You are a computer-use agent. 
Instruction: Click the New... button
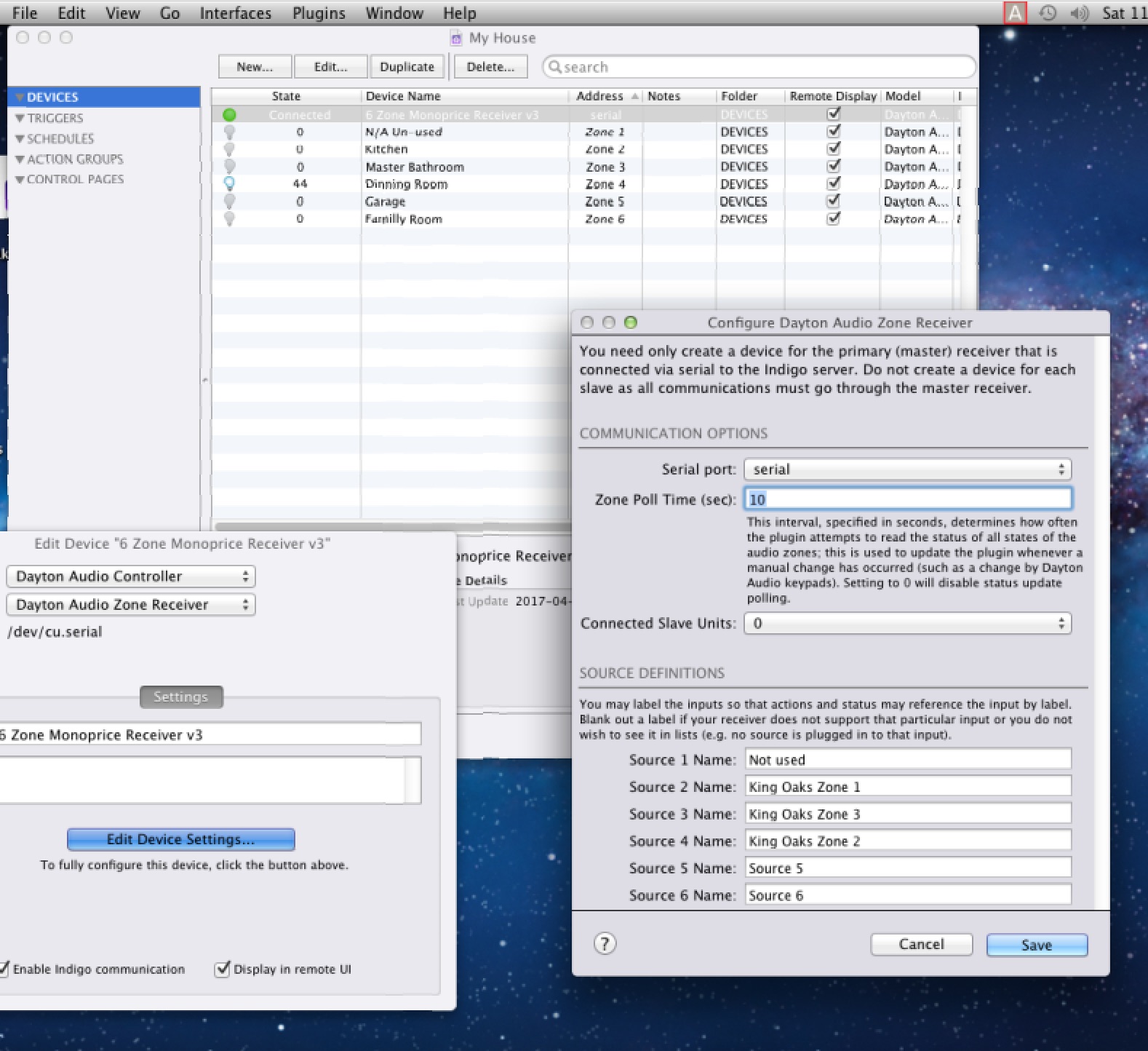coord(255,67)
